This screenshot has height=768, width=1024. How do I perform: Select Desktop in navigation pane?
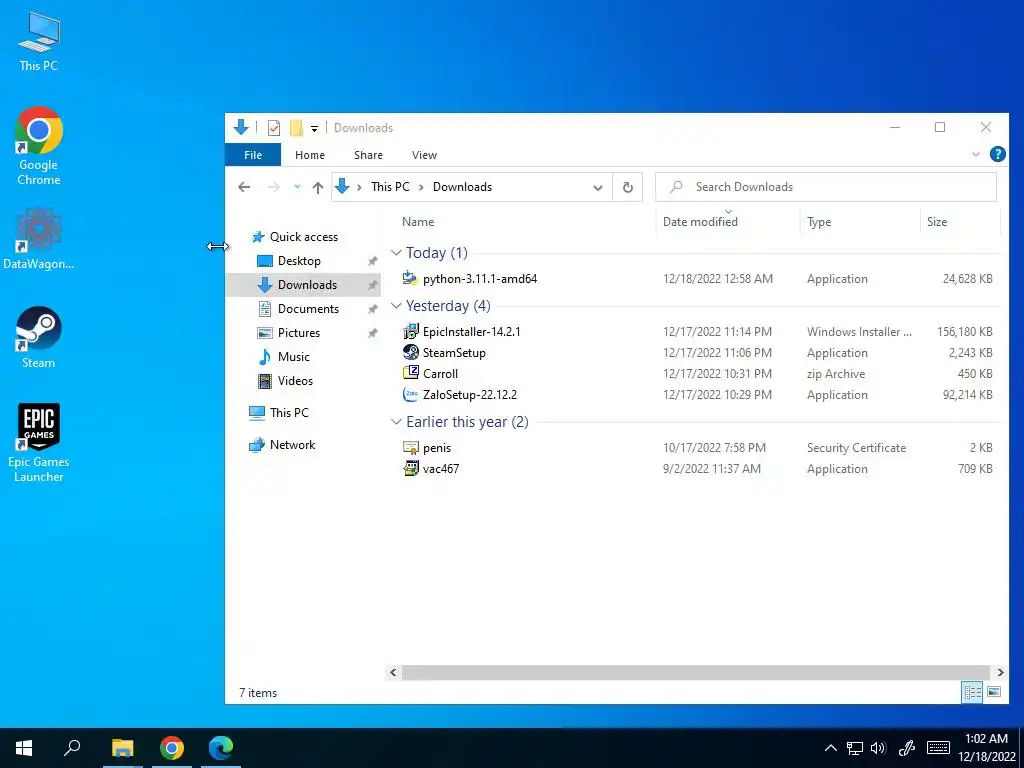tap(299, 261)
